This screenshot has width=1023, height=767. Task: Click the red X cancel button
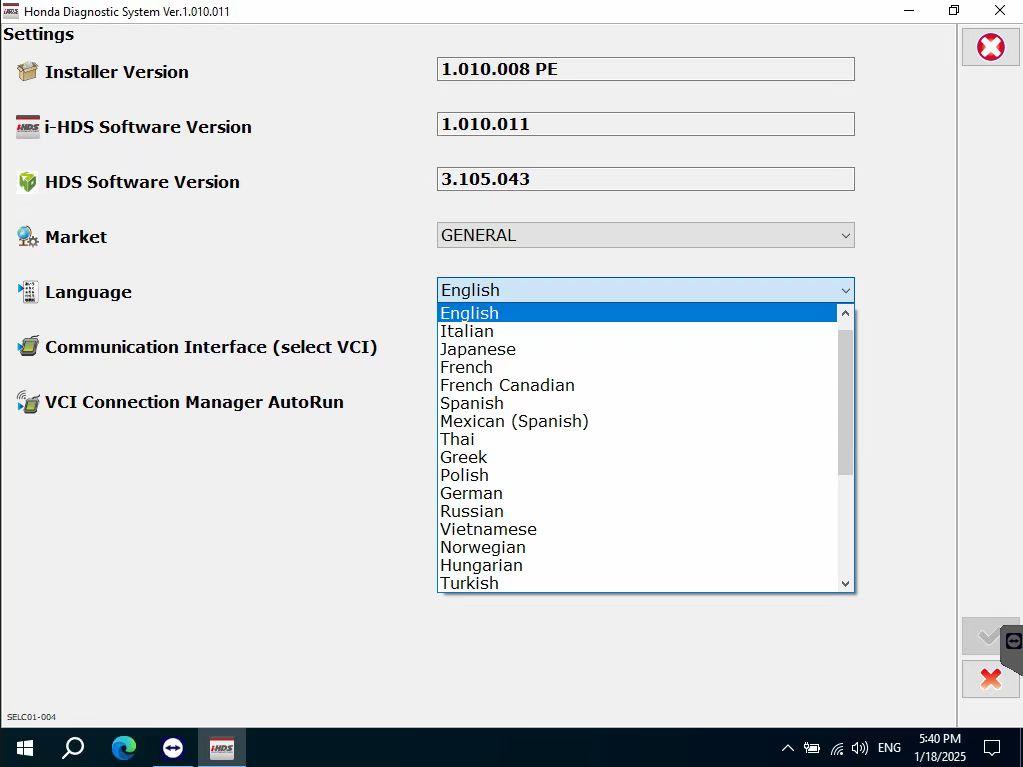tap(990, 679)
